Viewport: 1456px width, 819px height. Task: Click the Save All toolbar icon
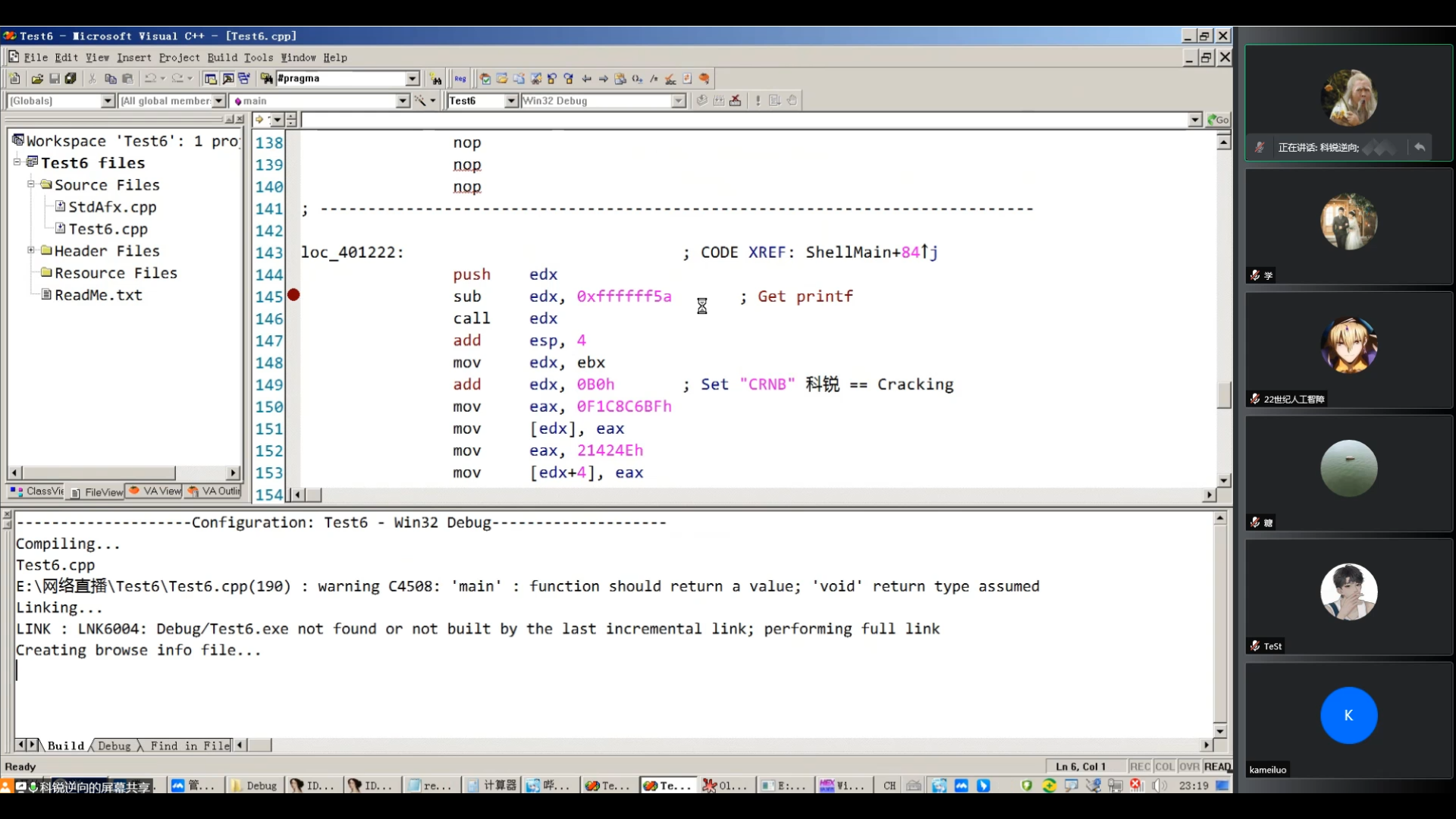click(71, 78)
